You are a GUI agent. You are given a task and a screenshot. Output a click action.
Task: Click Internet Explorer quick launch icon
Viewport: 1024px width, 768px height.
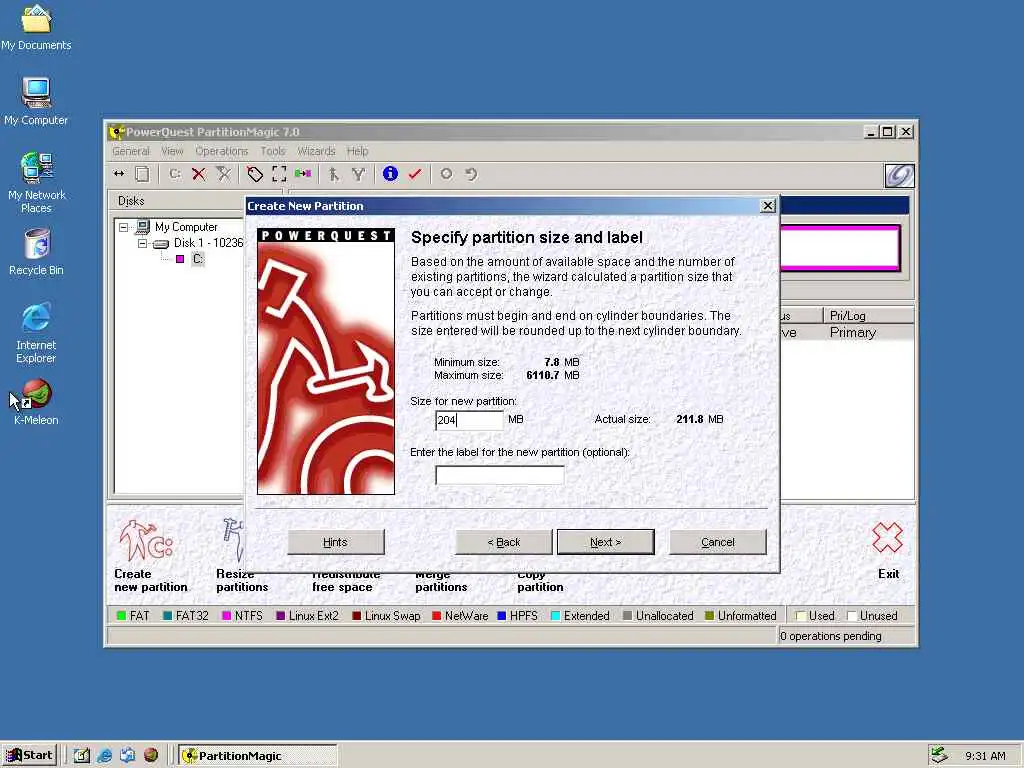(104, 756)
